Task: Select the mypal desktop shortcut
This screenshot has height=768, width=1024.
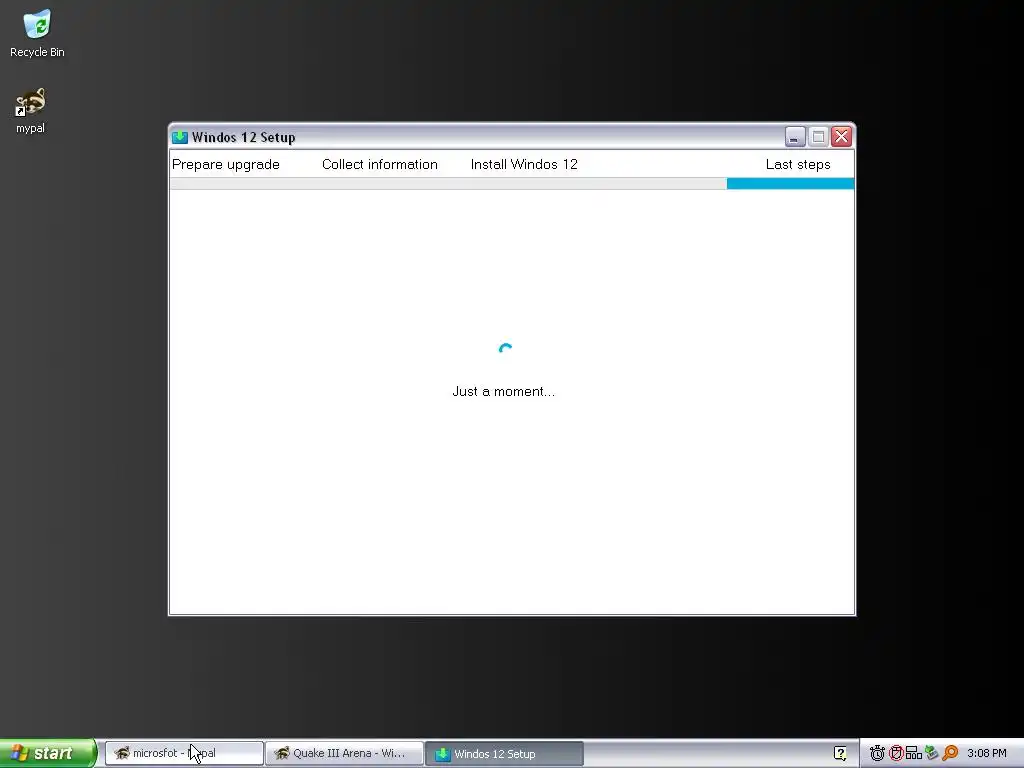Action: tap(31, 110)
